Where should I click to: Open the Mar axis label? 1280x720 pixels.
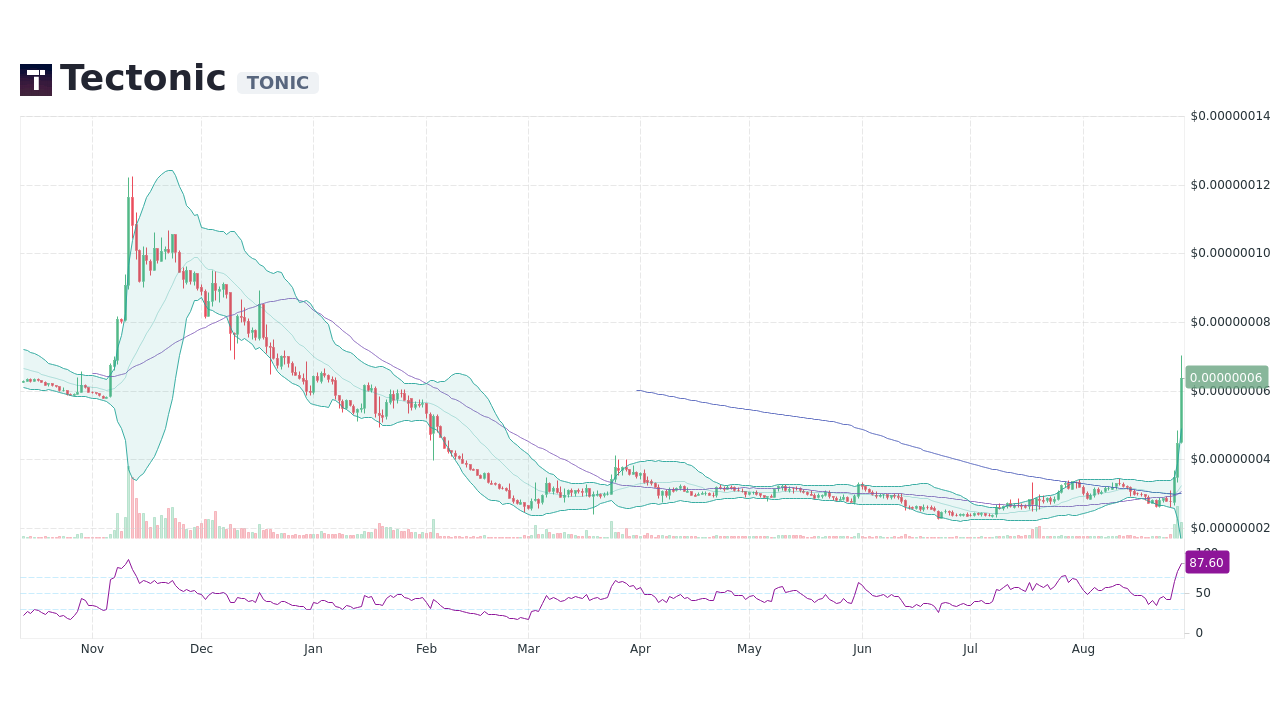(x=528, y=648)
